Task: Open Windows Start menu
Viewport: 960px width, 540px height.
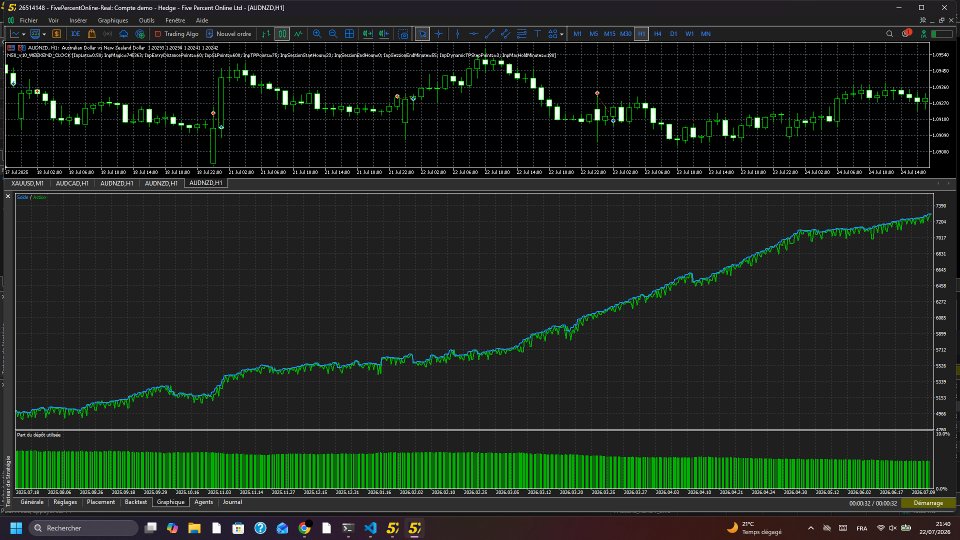Action: pyautogui.click(x=17, y=528)
